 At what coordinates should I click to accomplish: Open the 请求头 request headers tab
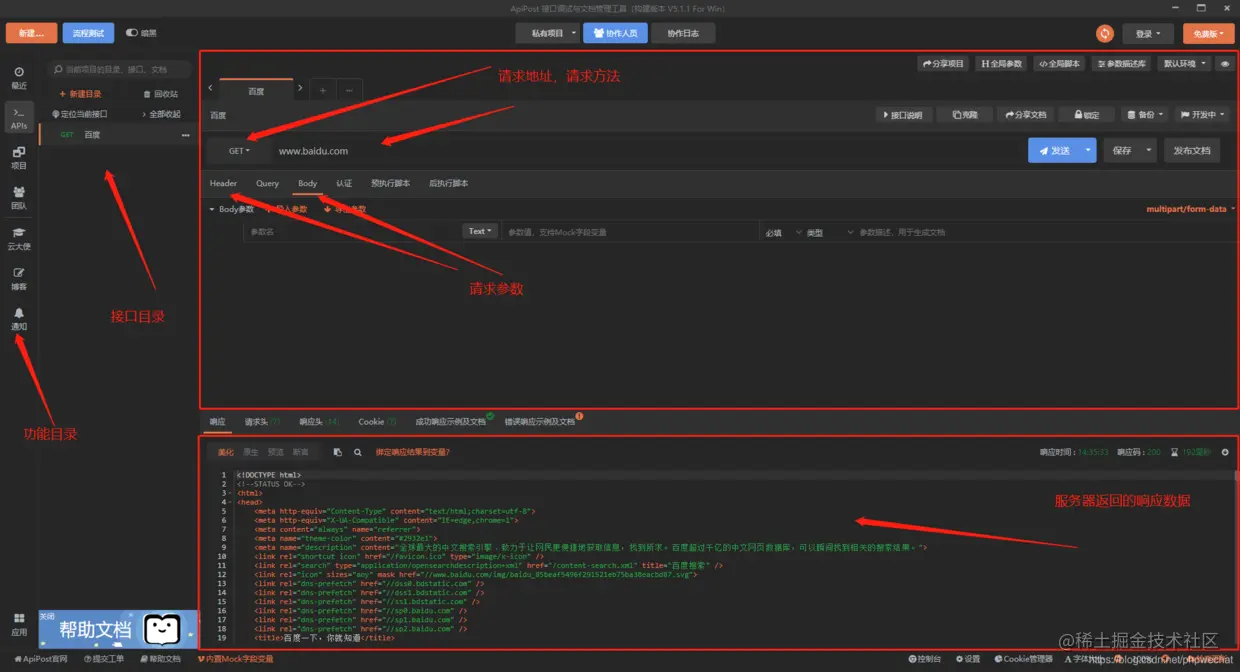(262, 422)
